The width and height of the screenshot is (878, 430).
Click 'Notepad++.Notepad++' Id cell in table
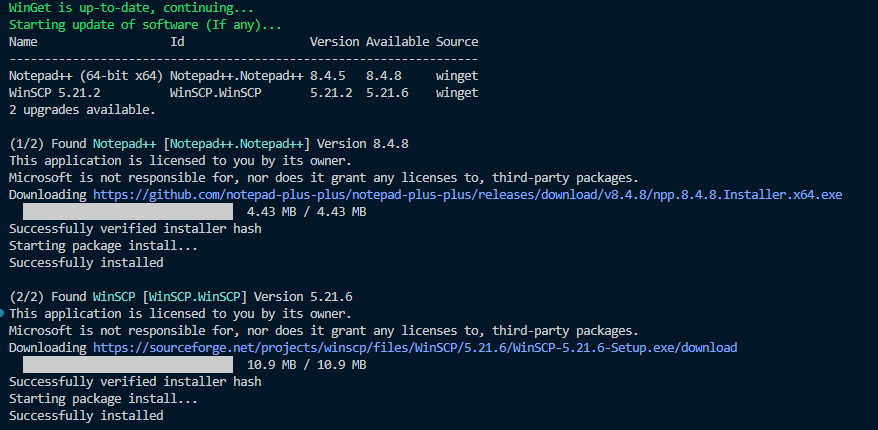tap(236, 76)
